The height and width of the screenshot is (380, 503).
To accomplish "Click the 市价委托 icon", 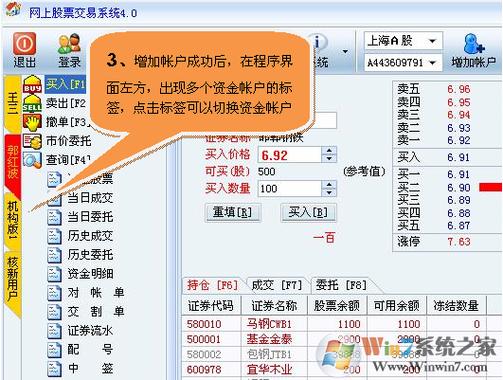I will point(32,141).
